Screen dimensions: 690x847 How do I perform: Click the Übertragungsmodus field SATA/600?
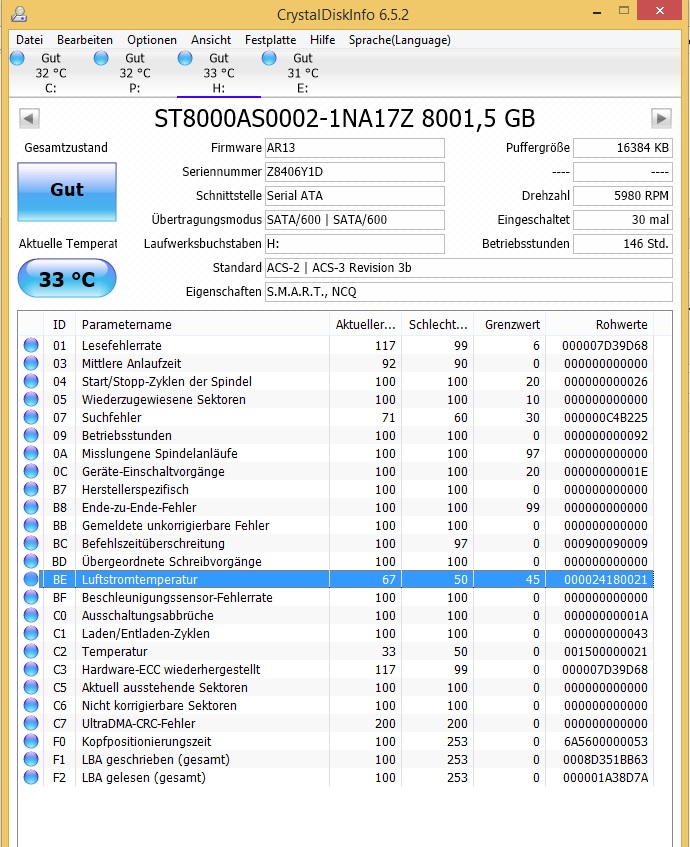coord(354,220)
